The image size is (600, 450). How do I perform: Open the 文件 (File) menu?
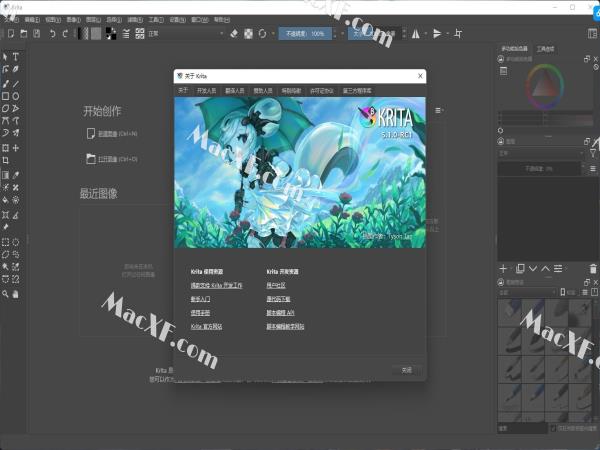[x=12, y=20]
